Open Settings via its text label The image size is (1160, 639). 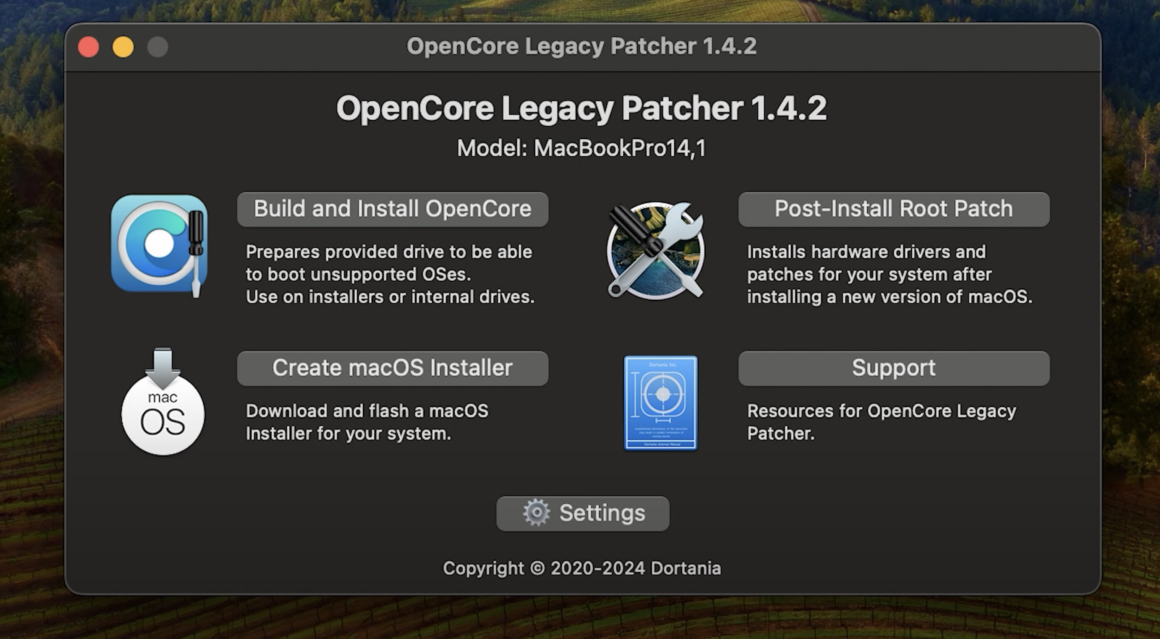602,513
